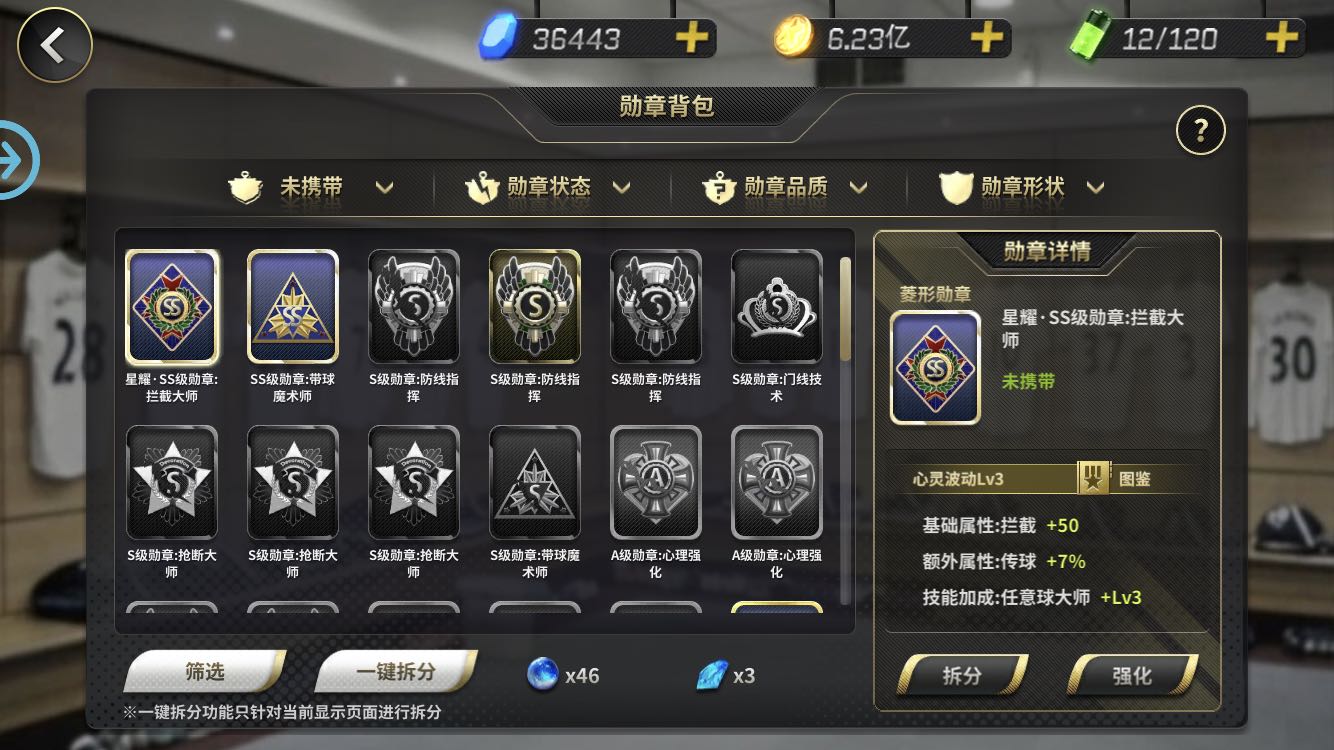Open help with the question mark icon
Viewport: 1334px width, 750px height.
click(1201, 130)
